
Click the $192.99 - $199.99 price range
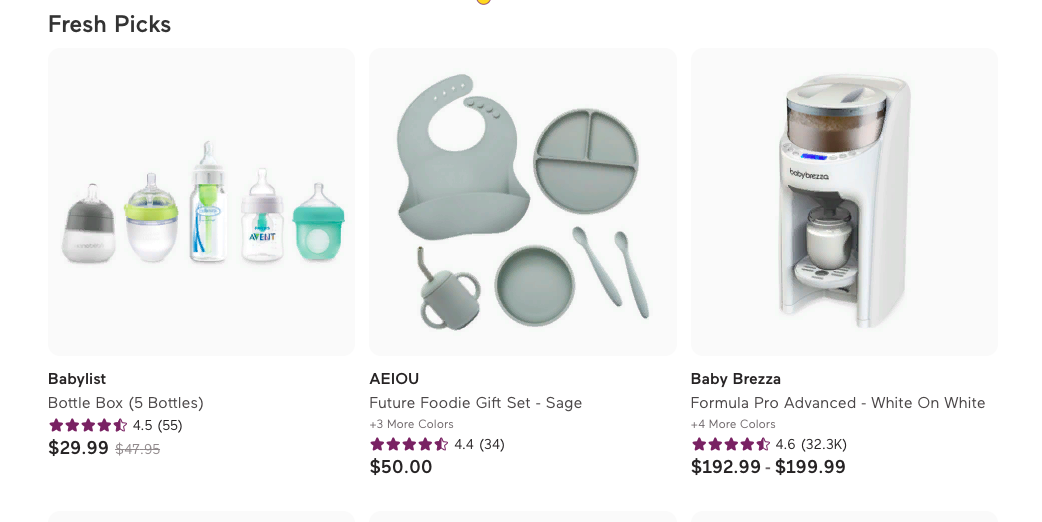coord(768,467)
